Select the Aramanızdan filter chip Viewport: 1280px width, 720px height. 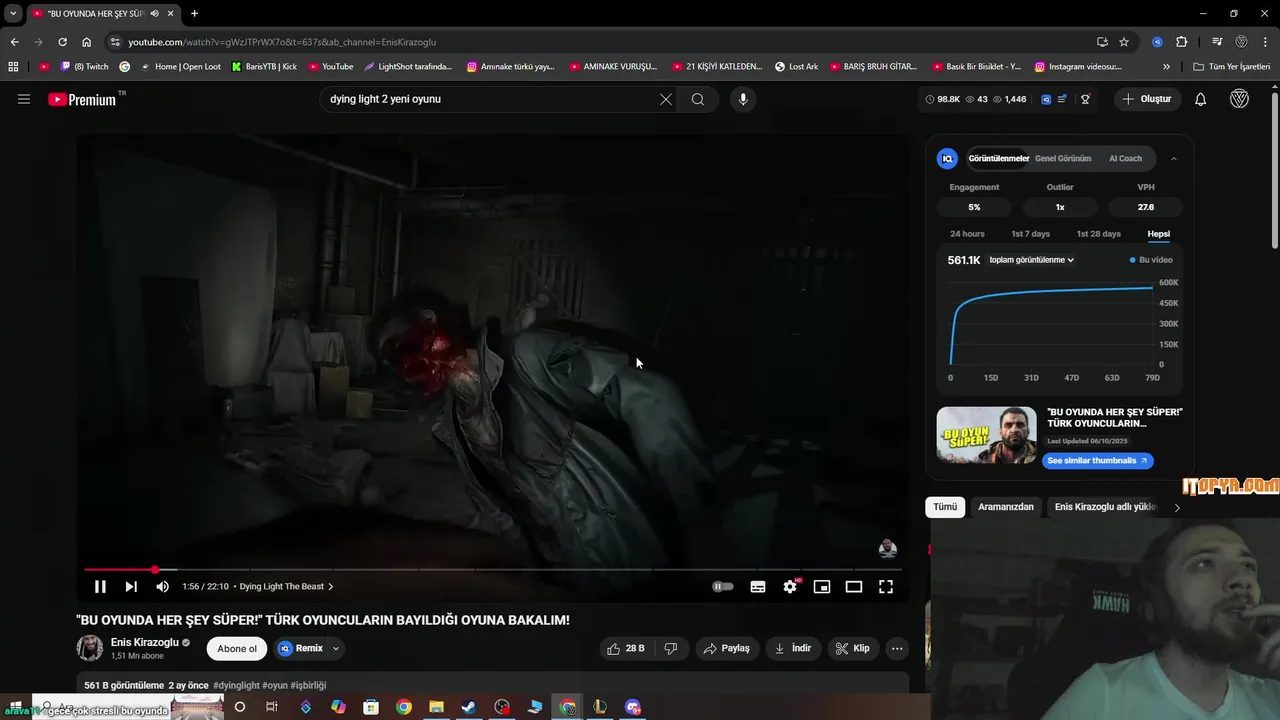(x=1005, y=507)
